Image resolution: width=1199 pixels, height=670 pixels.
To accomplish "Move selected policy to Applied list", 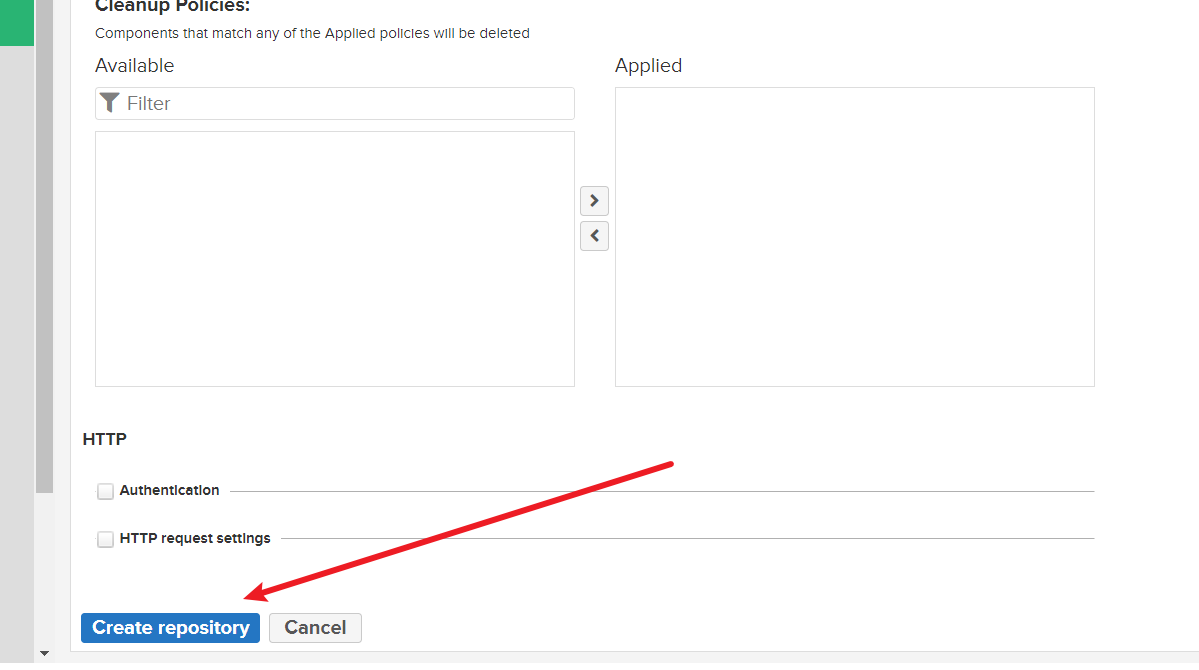I will click(594, 200).
